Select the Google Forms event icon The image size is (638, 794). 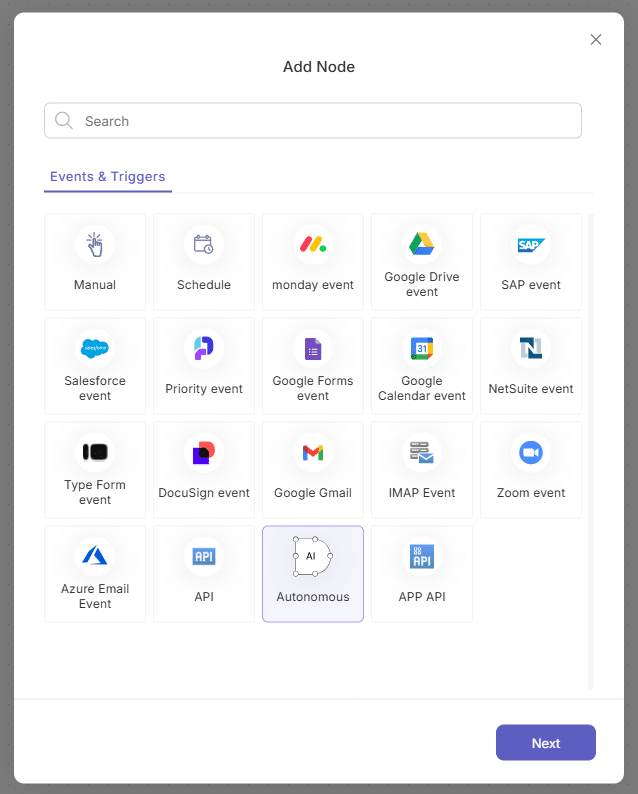(313, 348)
